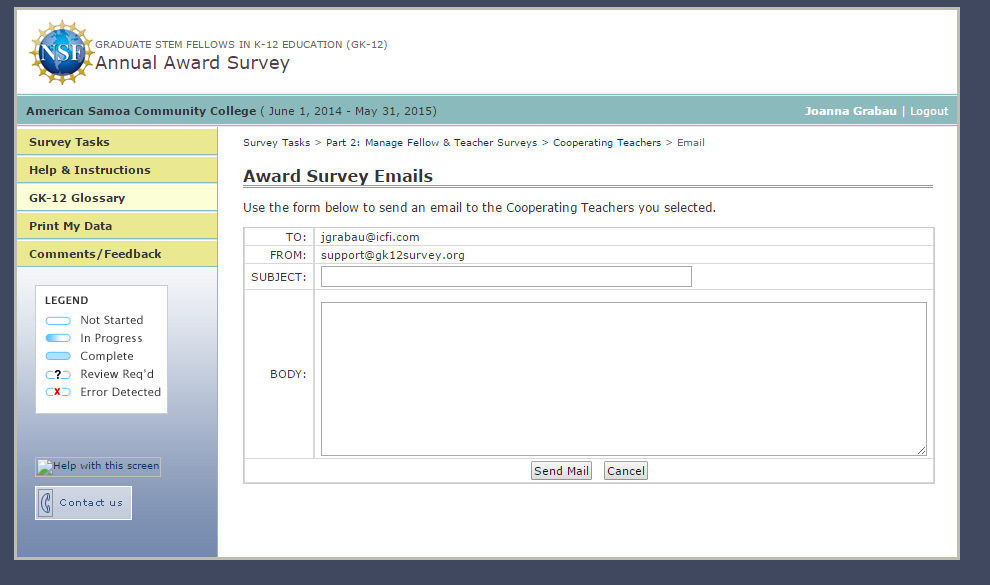Image resolution: width=990 pixels, height=585 pixels.
Task: Click the Help with this screen image
Action: (x=98, y=467)
